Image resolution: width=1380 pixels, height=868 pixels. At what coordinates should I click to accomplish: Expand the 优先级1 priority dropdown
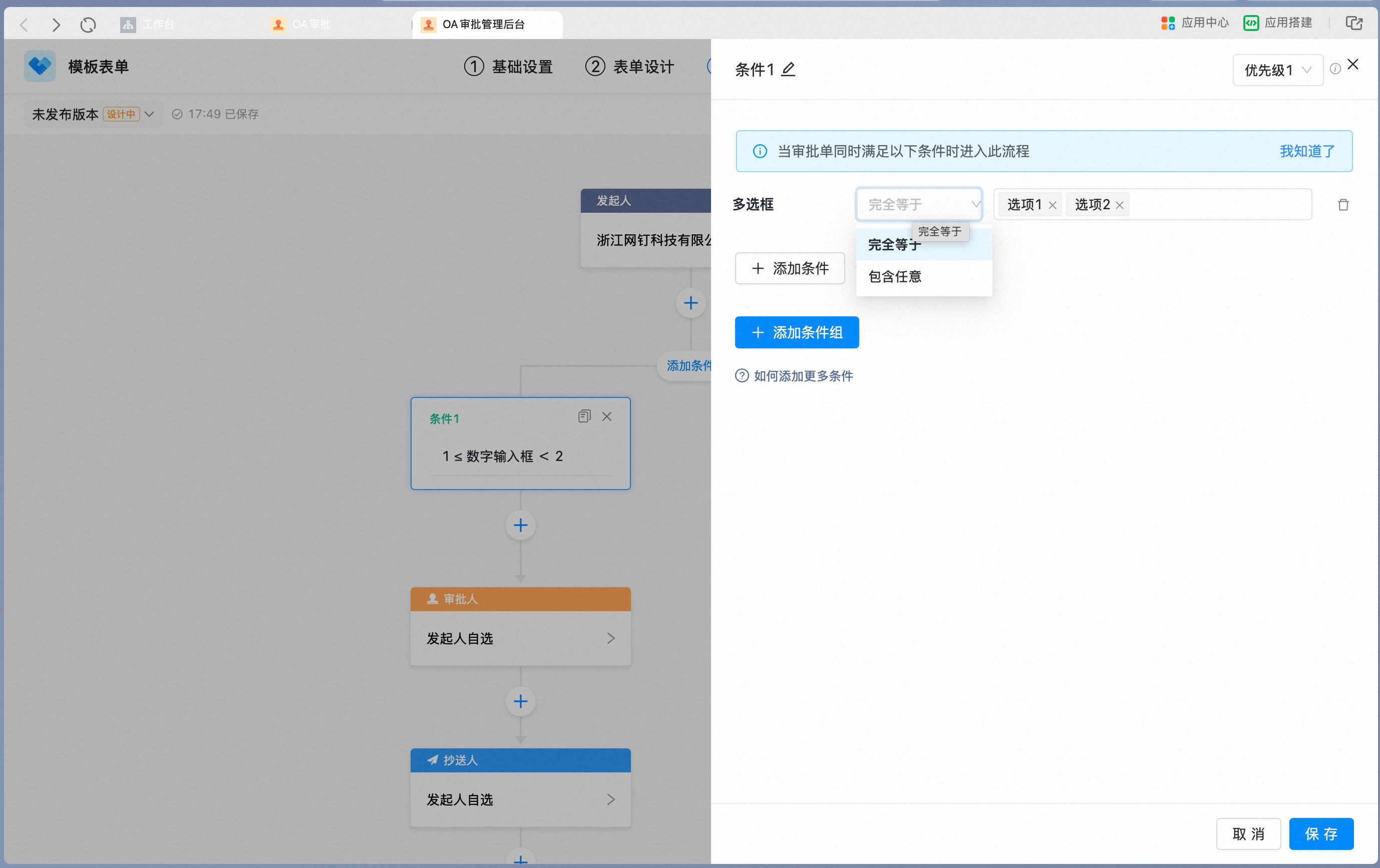click(1277, 70)
